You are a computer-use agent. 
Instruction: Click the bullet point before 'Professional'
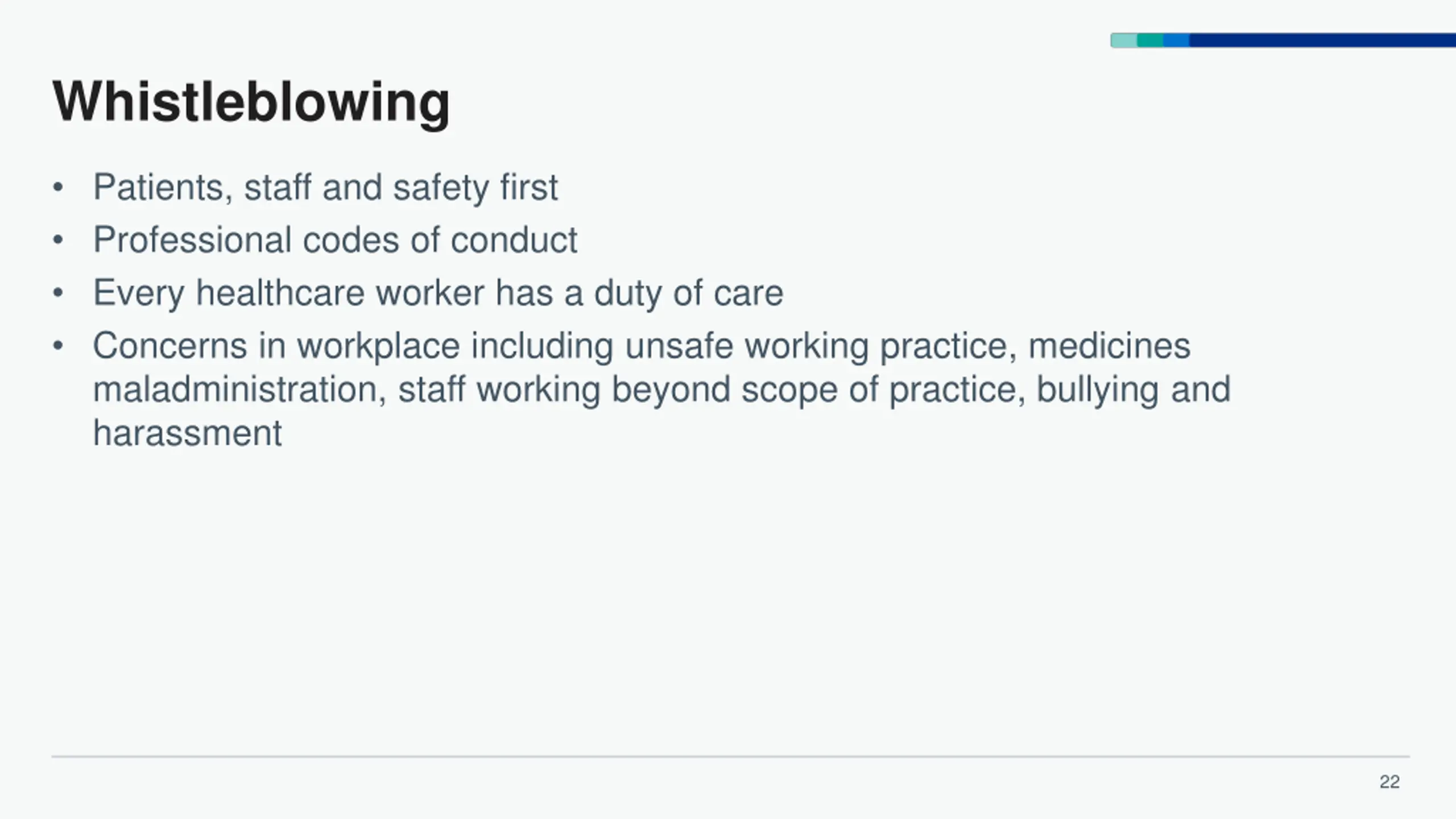coord(57,240)
